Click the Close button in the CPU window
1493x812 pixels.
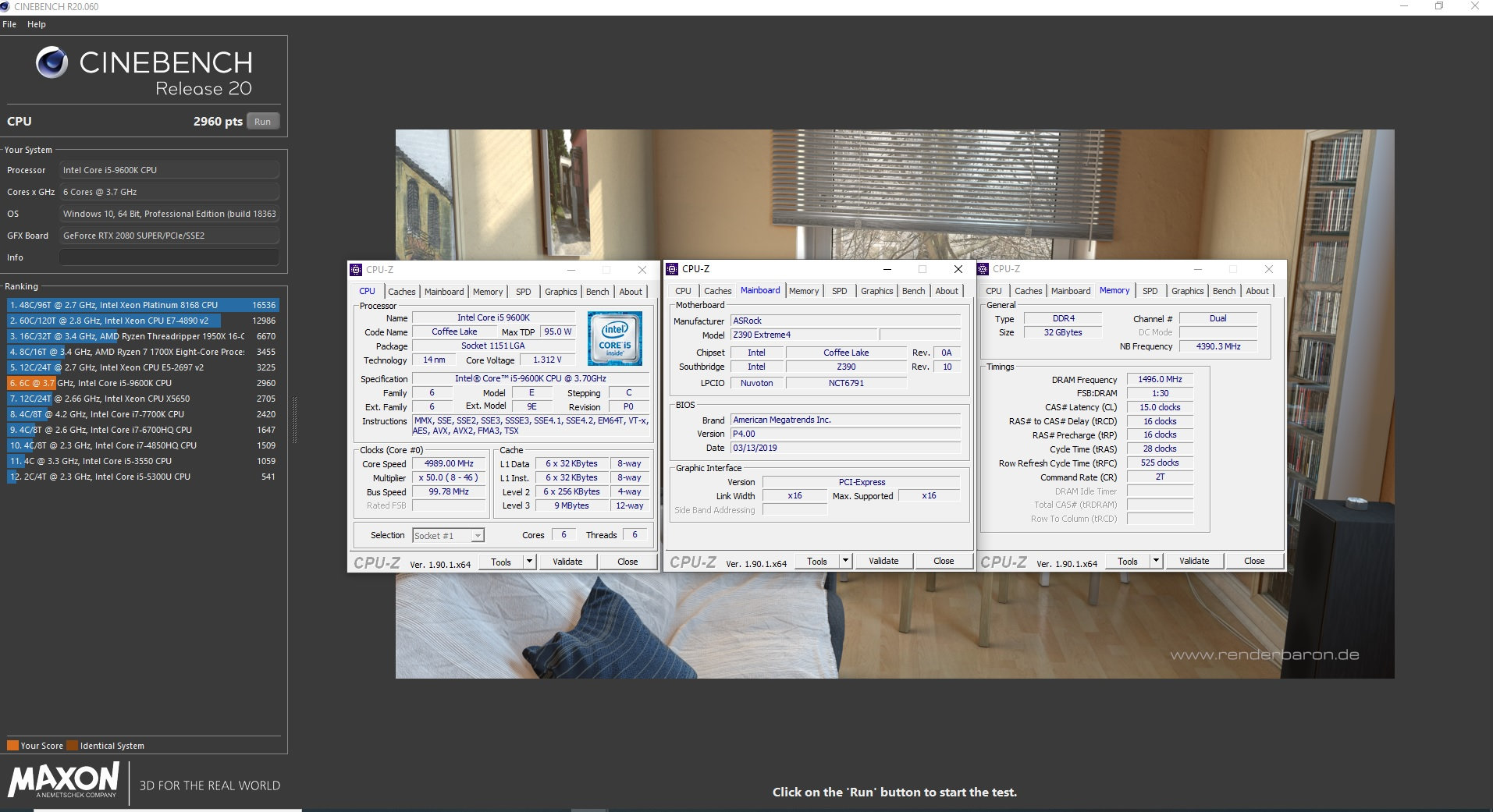coord(627,562)
